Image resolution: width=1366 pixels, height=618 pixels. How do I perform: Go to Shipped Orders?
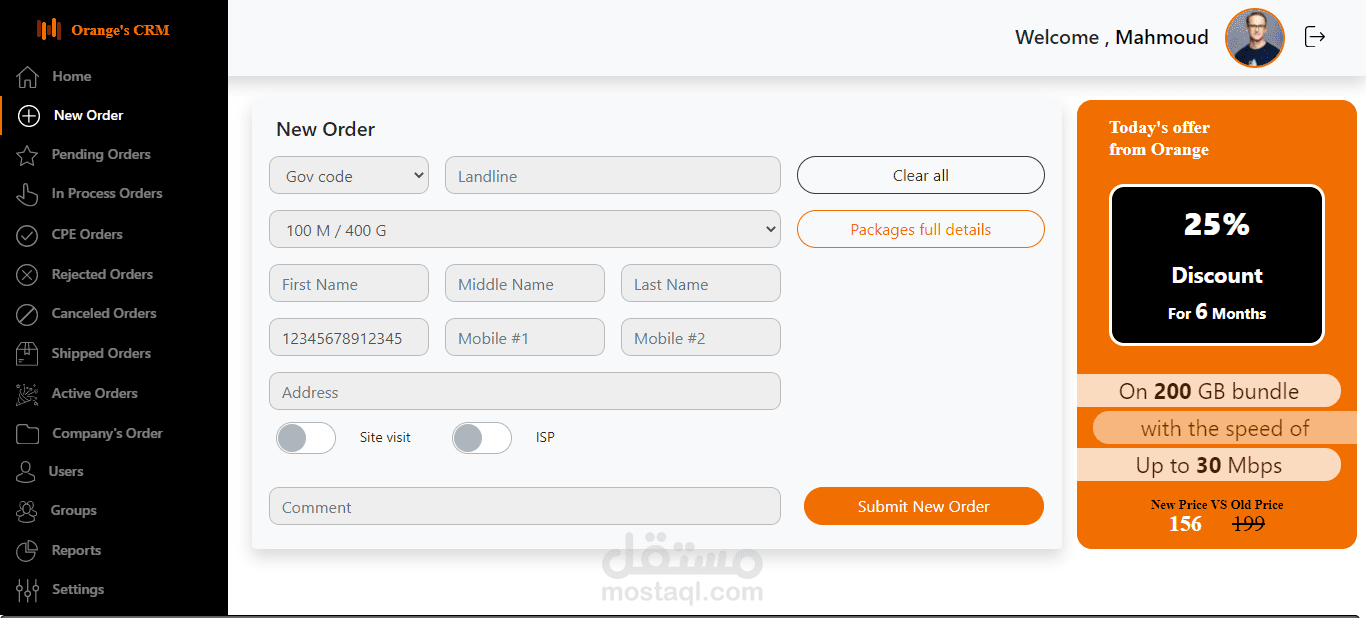coord(101,354)
